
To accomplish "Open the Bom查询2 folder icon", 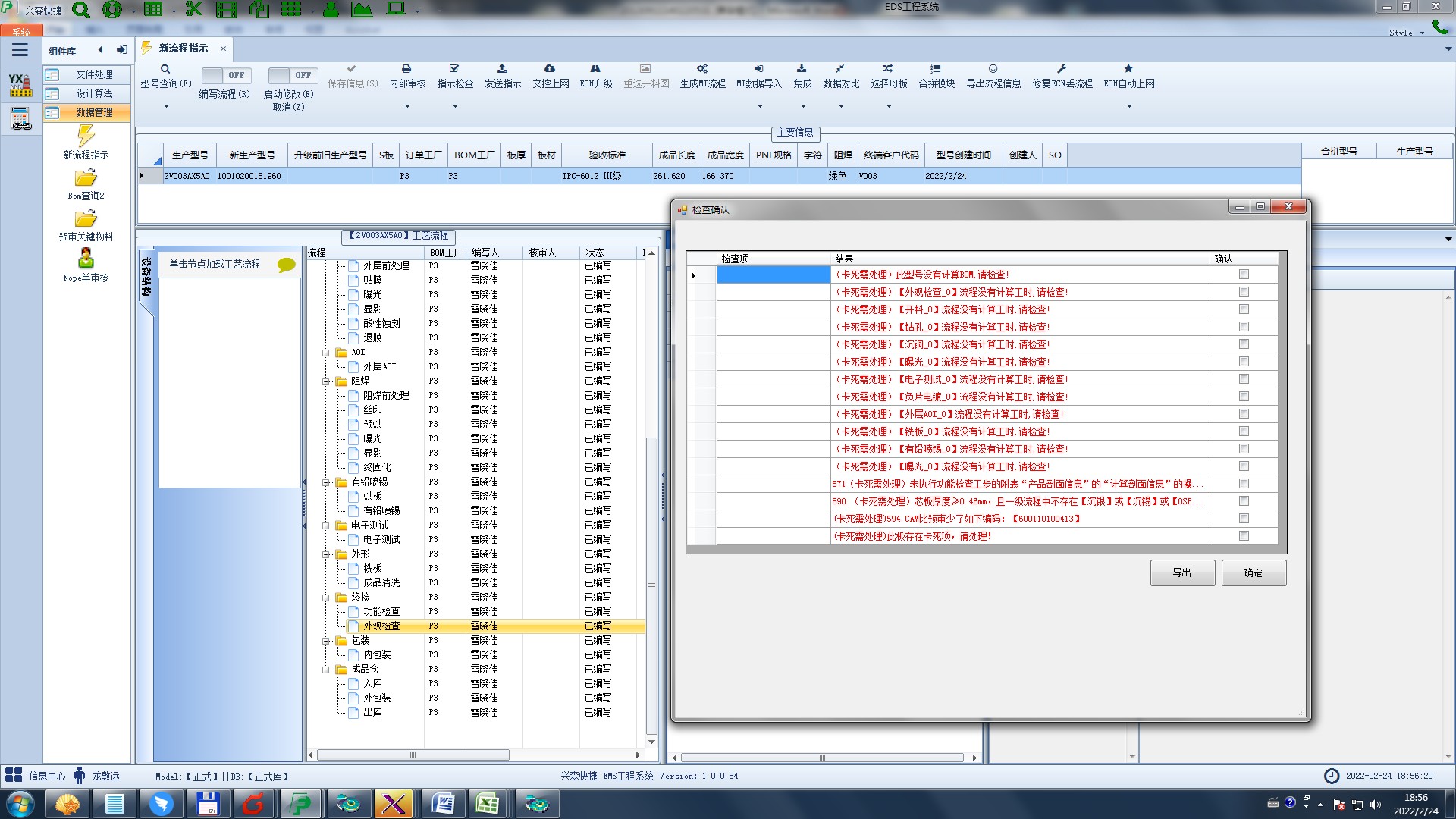I will point(86,178).
